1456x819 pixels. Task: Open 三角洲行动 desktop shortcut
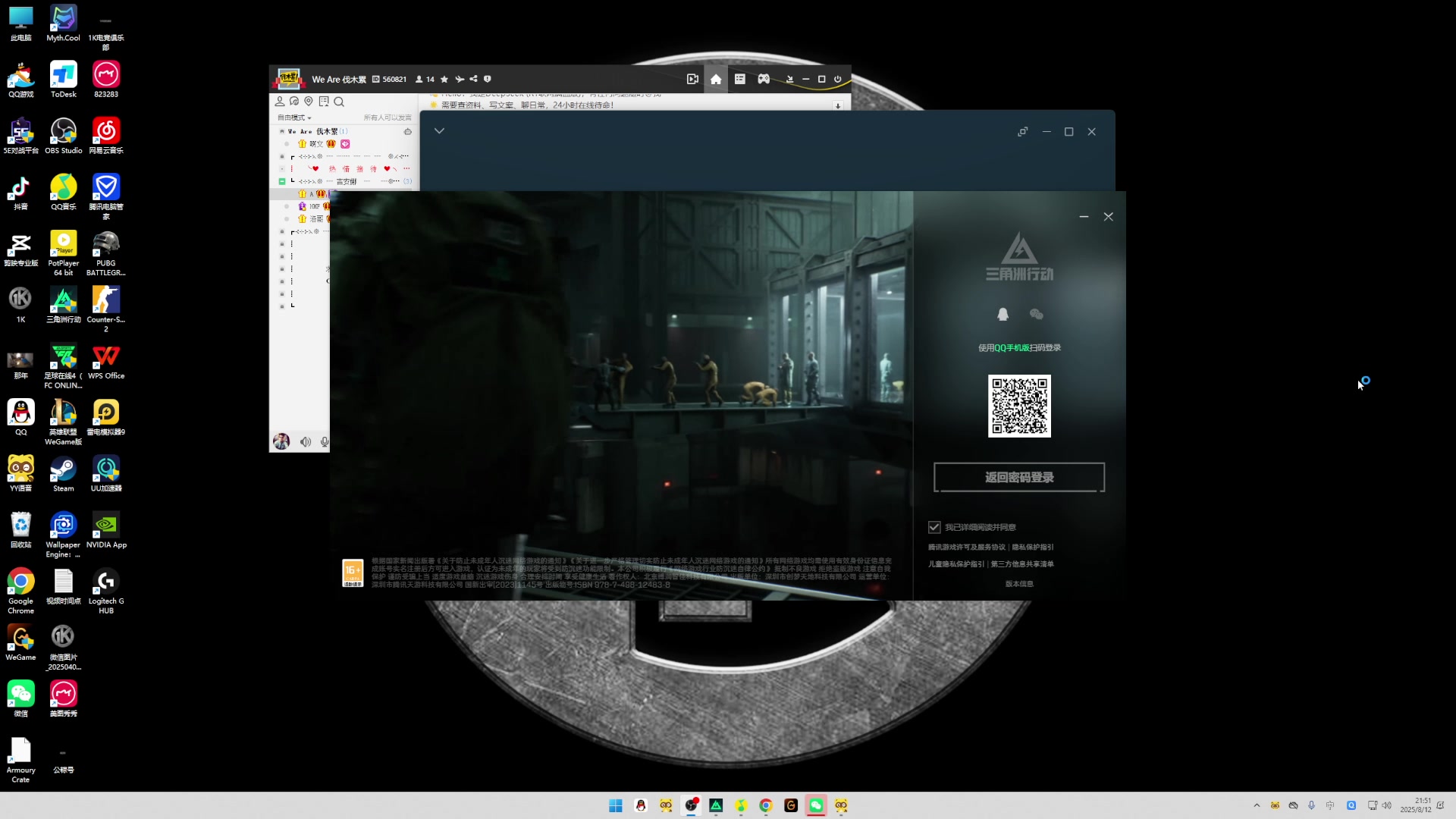tap(64, 305)
